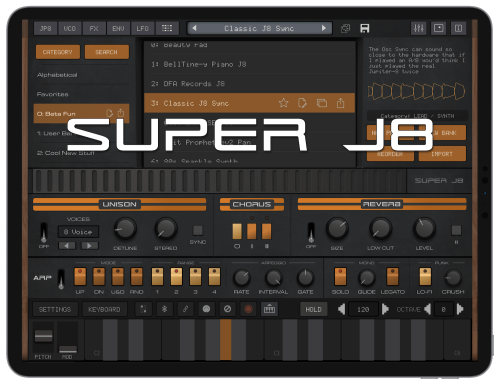
Task: Decrease tempo with arrow left of 120
Action: (342, 309)
